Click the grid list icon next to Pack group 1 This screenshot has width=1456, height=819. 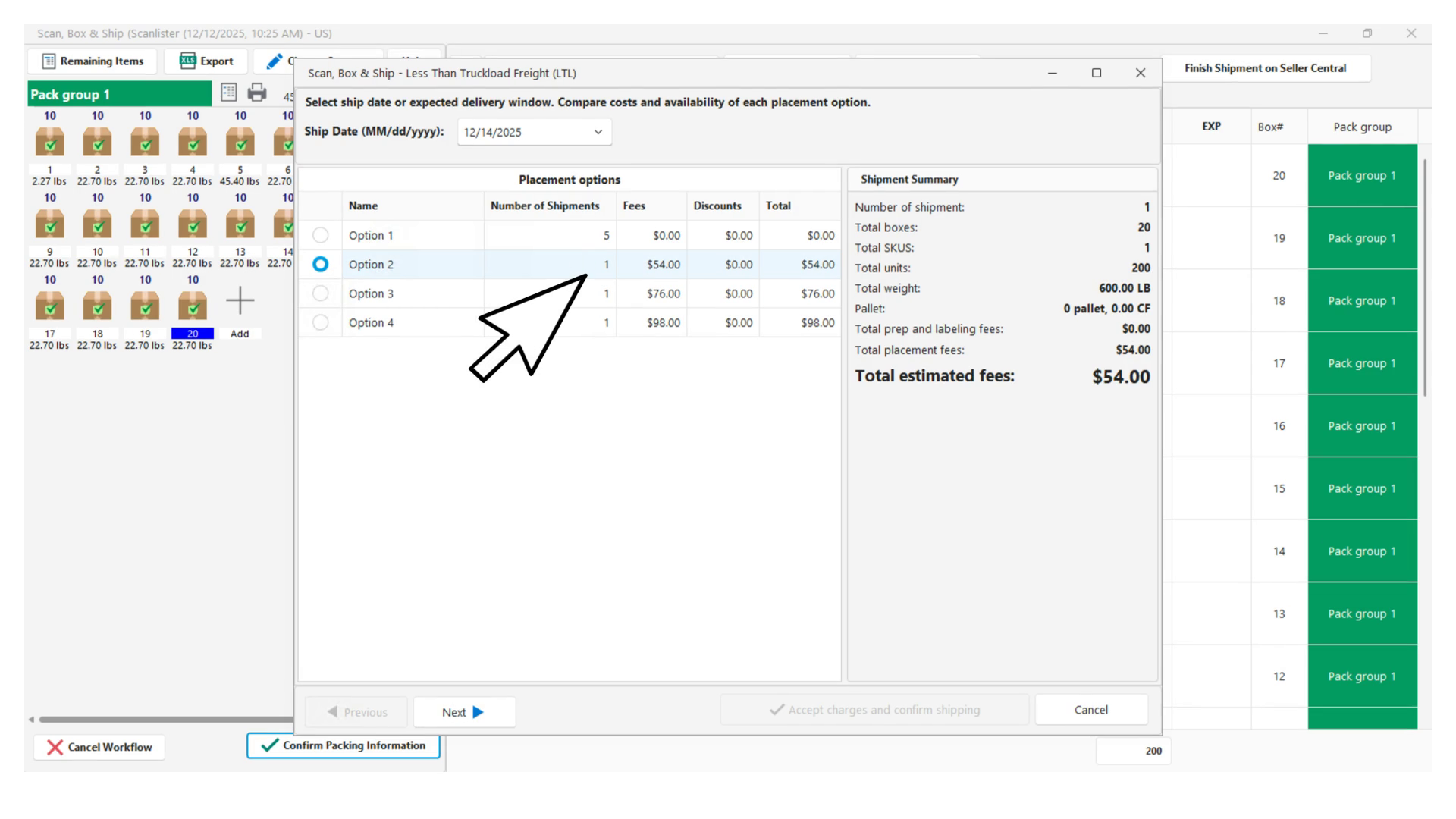[x=228, y=93]
